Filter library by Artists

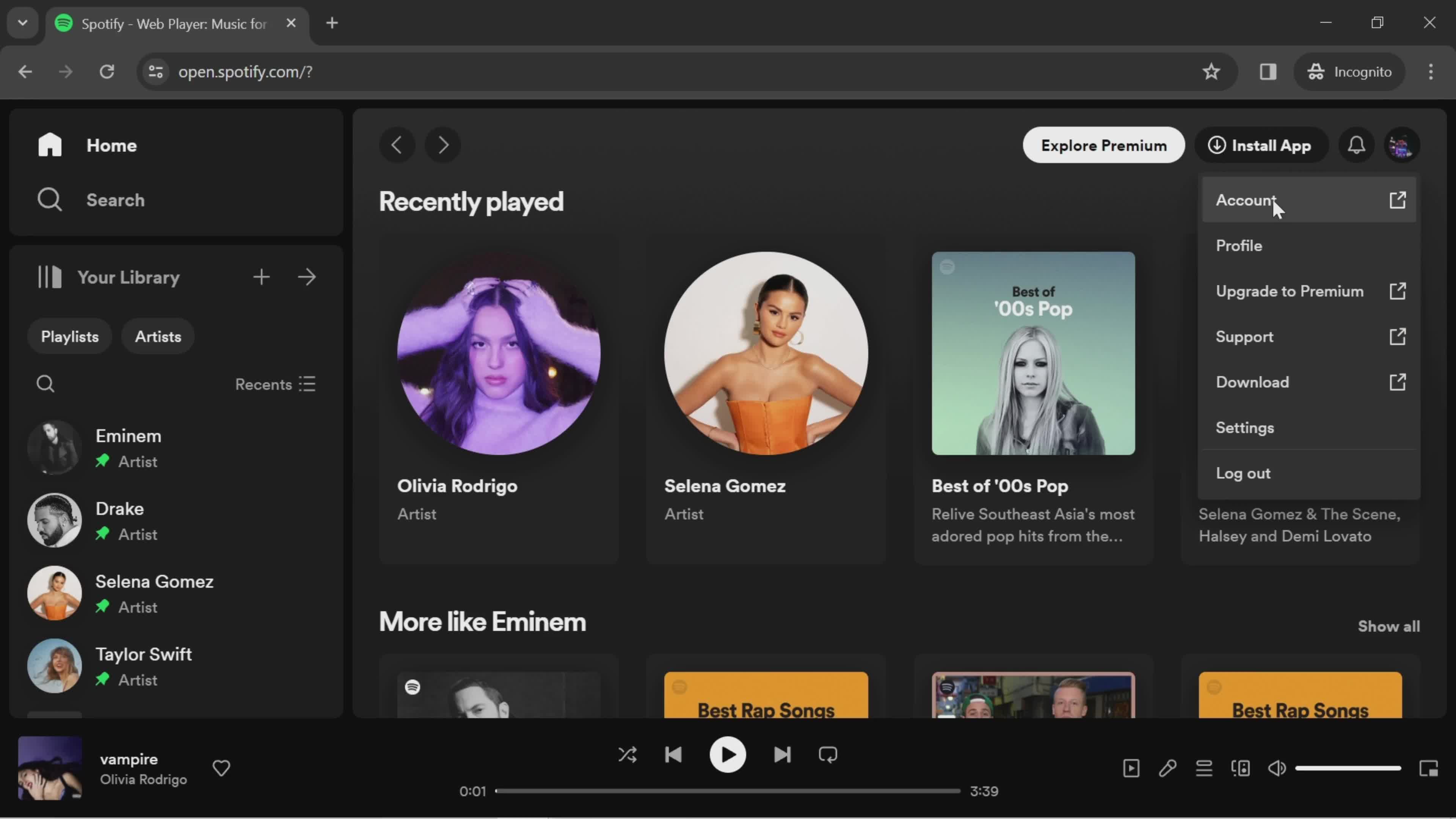coord(158,337)
